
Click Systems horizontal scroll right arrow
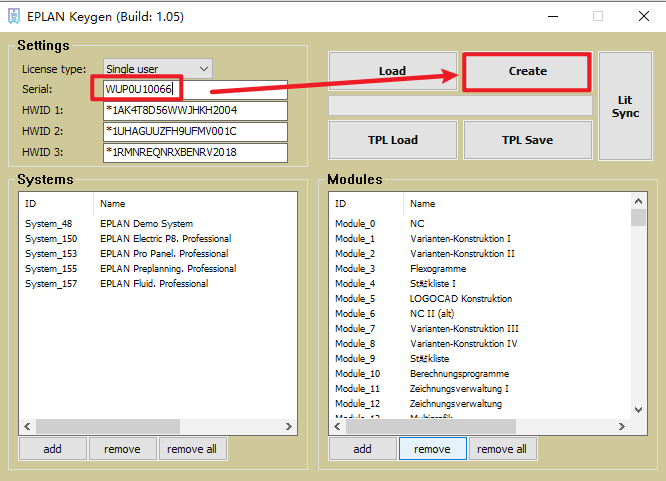289,426
